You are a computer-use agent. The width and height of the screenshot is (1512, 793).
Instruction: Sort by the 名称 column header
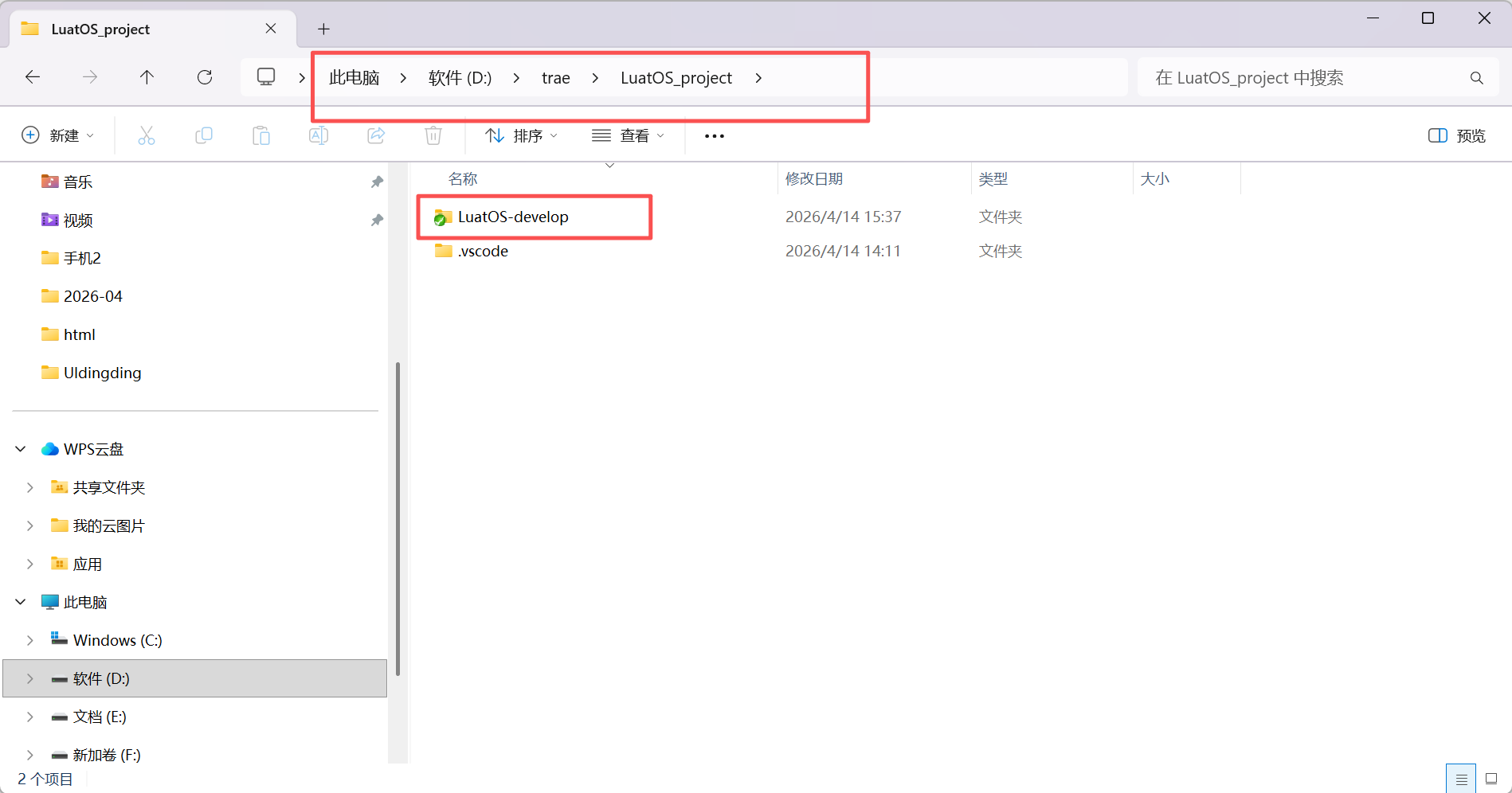coord(463,179)
